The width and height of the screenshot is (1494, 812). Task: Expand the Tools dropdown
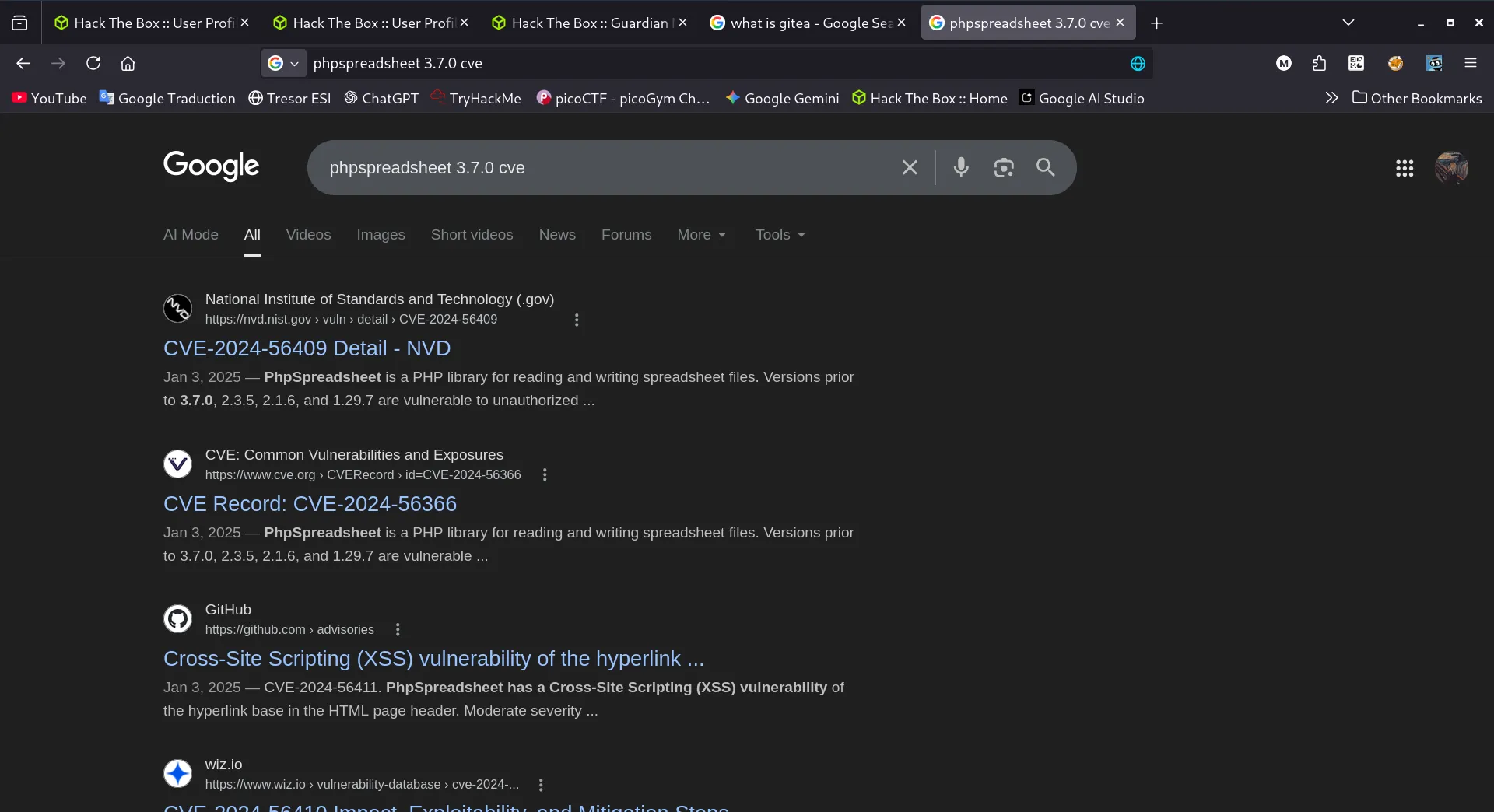coord(780,235)
